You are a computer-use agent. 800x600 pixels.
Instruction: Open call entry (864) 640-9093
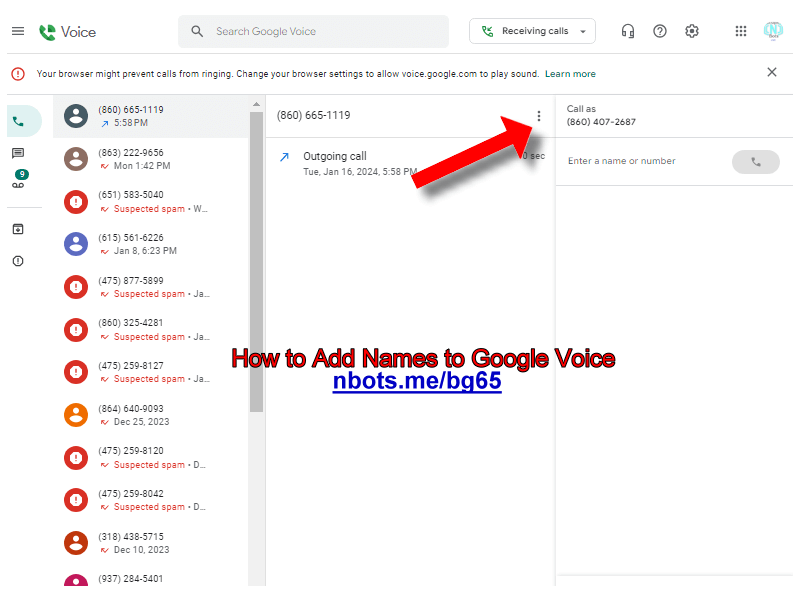[x=151, y=415]
